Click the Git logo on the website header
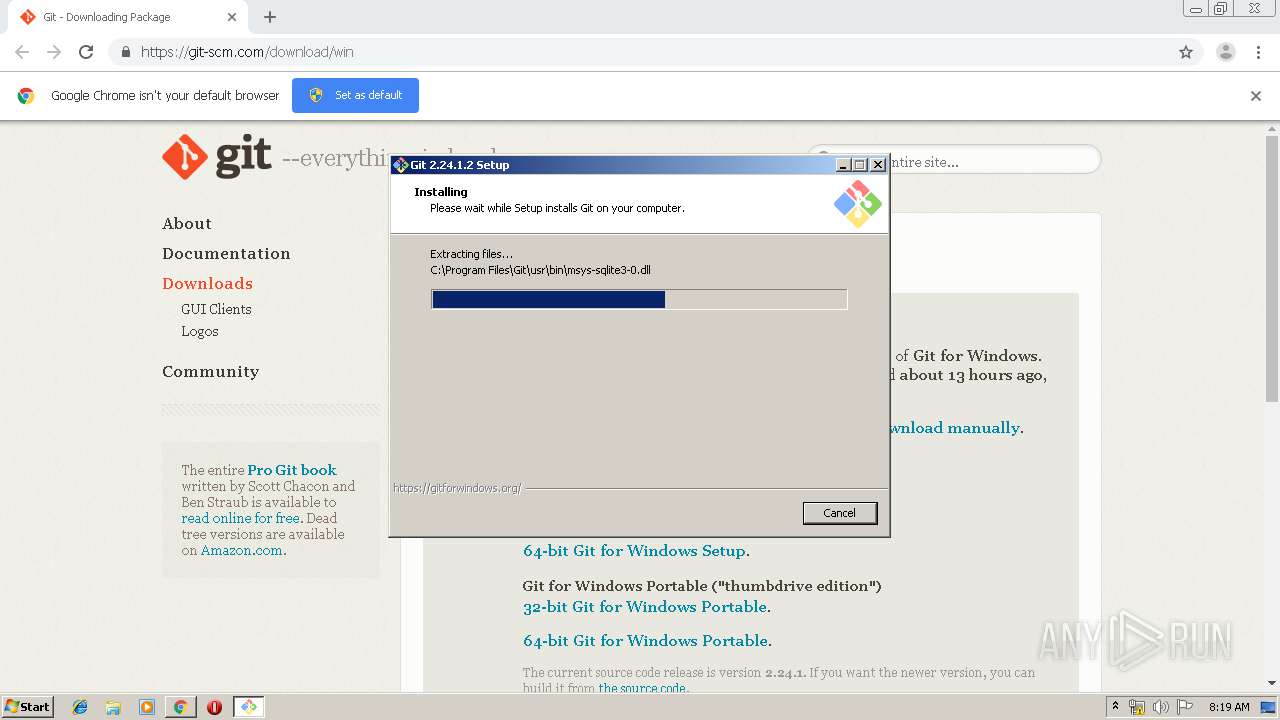Screen dimensions: 1280x720 click(x=217, y=157)
